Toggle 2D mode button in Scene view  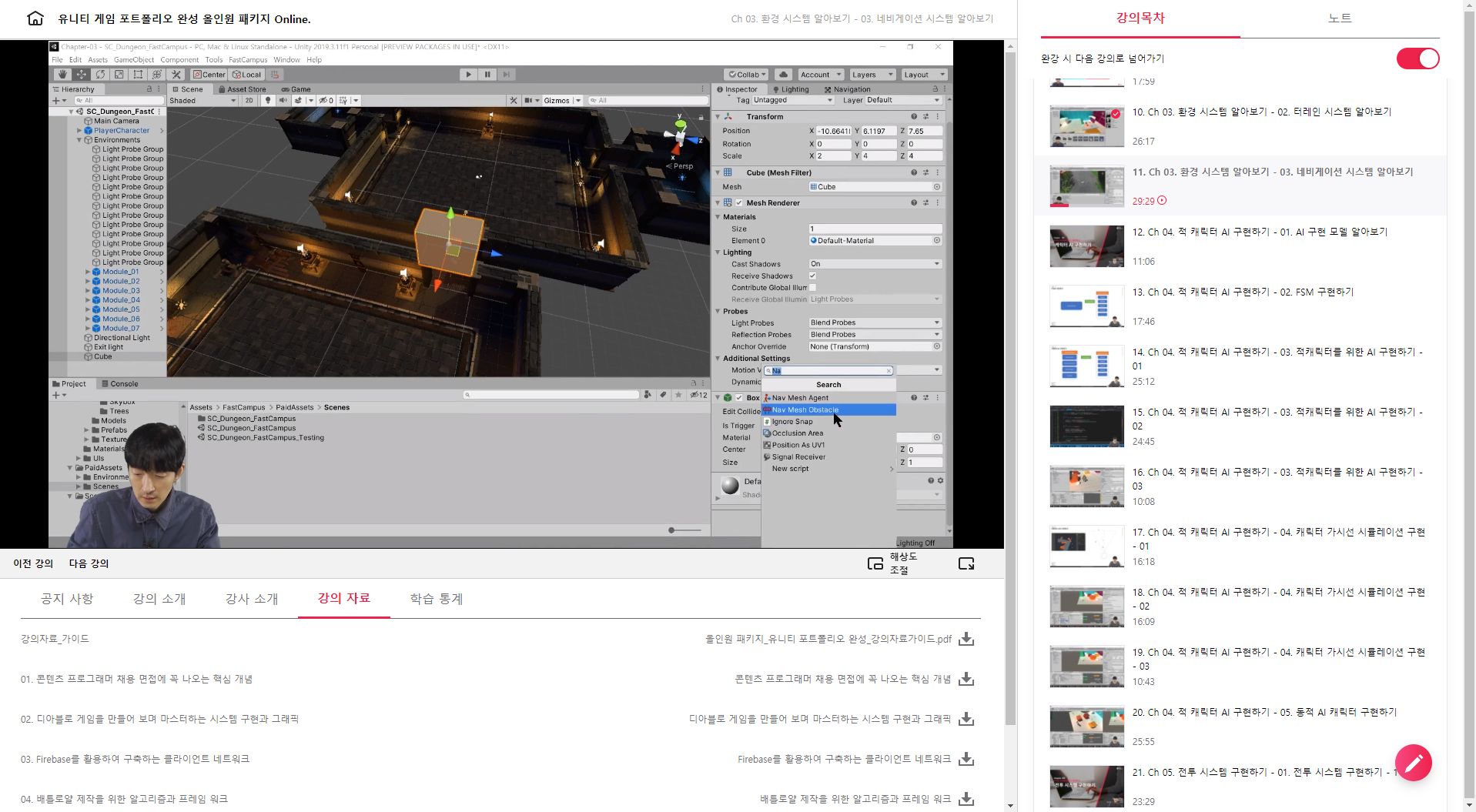click(249, 100)
